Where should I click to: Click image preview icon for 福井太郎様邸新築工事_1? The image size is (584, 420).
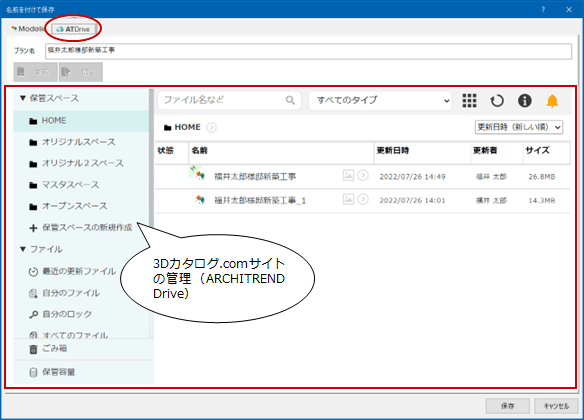click(x=348, y=200)
